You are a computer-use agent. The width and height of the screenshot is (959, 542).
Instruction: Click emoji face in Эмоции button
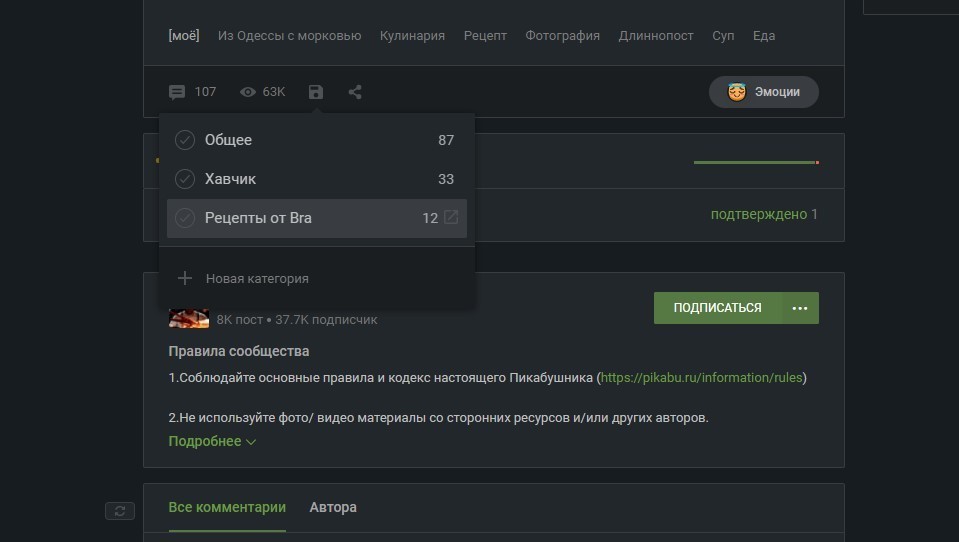point(737,92)
